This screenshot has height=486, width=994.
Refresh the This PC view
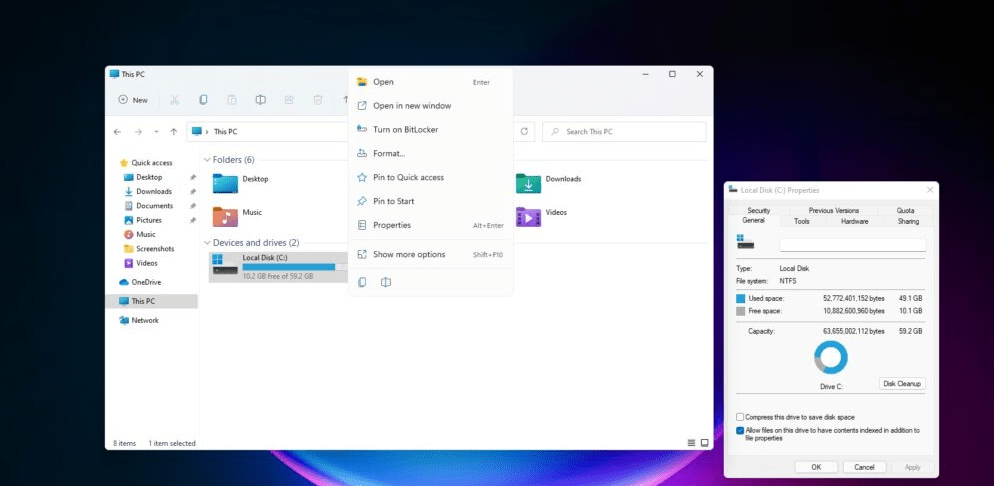pos(524,132)
